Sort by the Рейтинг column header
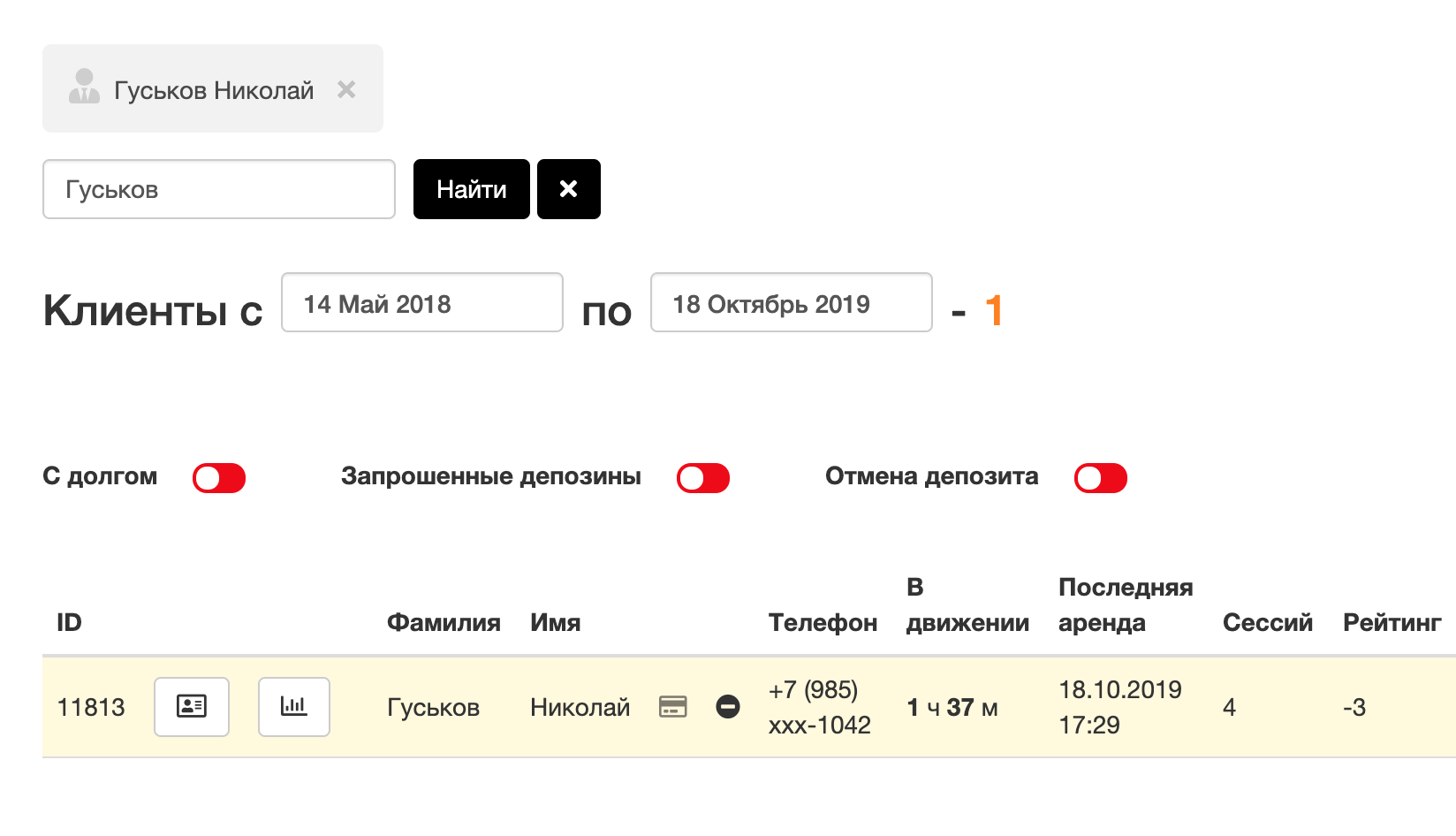The image size is (1456, 836). (x=1392, y=623)
